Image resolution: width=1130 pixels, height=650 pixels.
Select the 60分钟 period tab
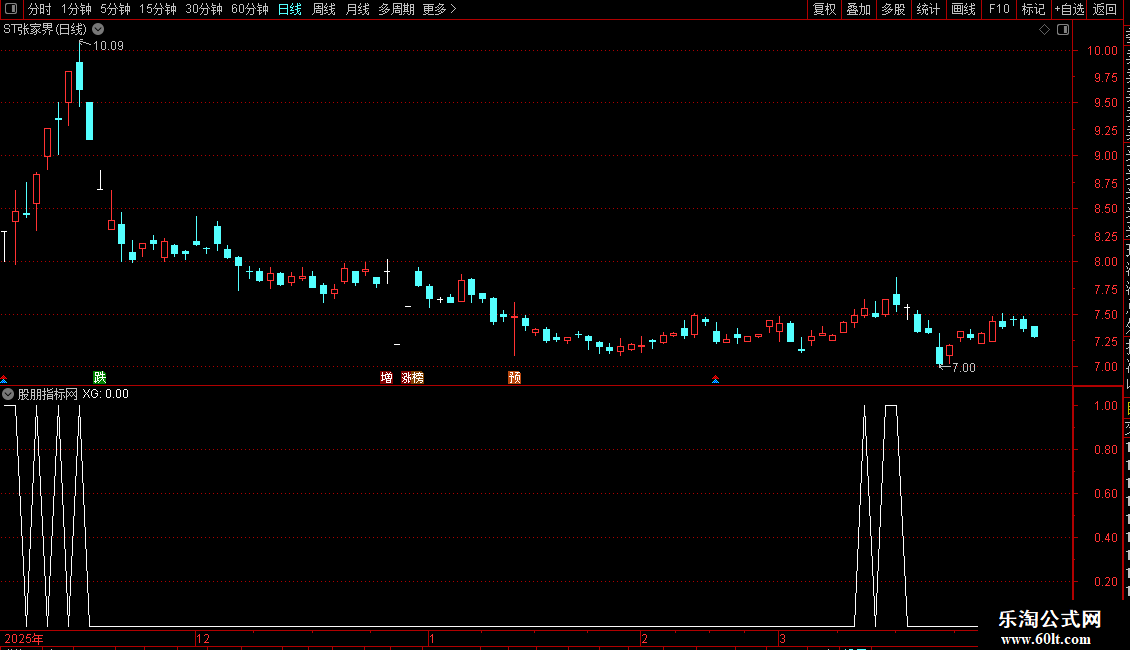pyautogui.click(x=250, y=9)
